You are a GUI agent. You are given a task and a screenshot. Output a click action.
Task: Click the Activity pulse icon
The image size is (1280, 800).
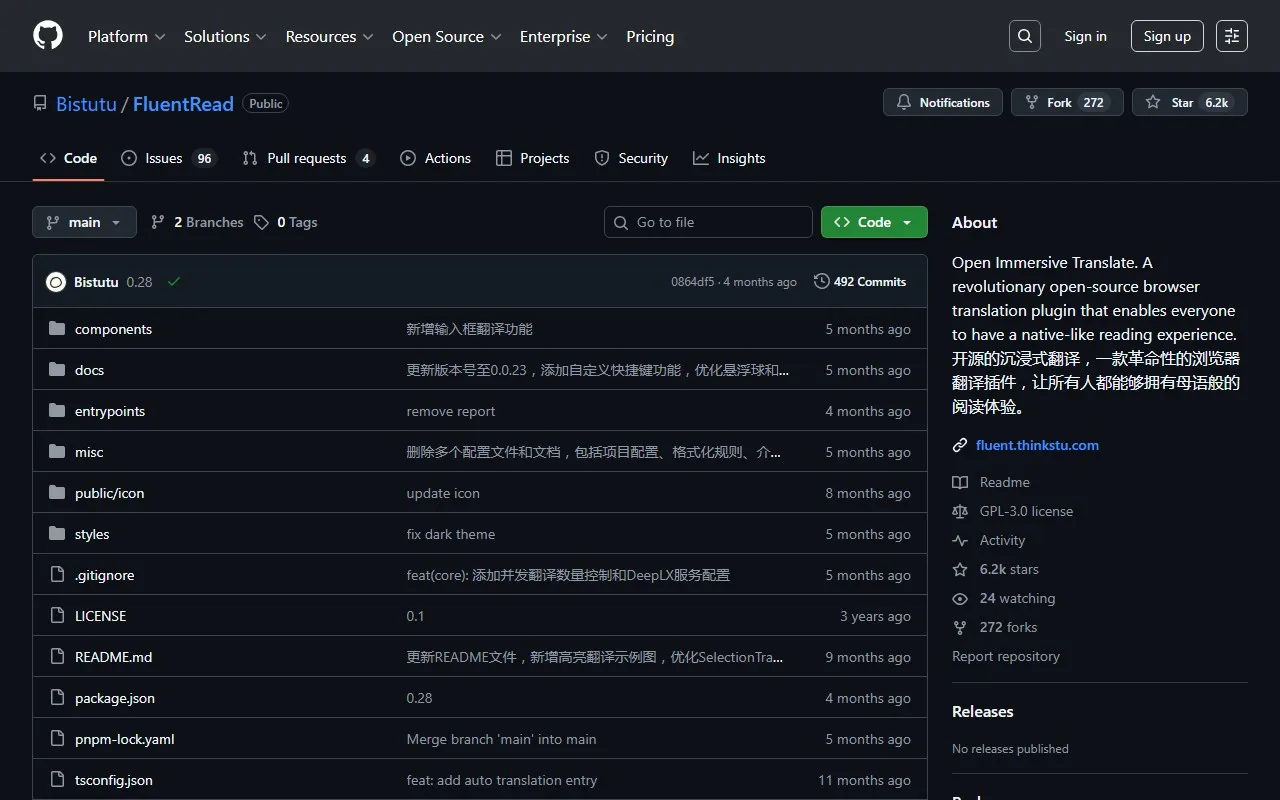coord(960,540)
